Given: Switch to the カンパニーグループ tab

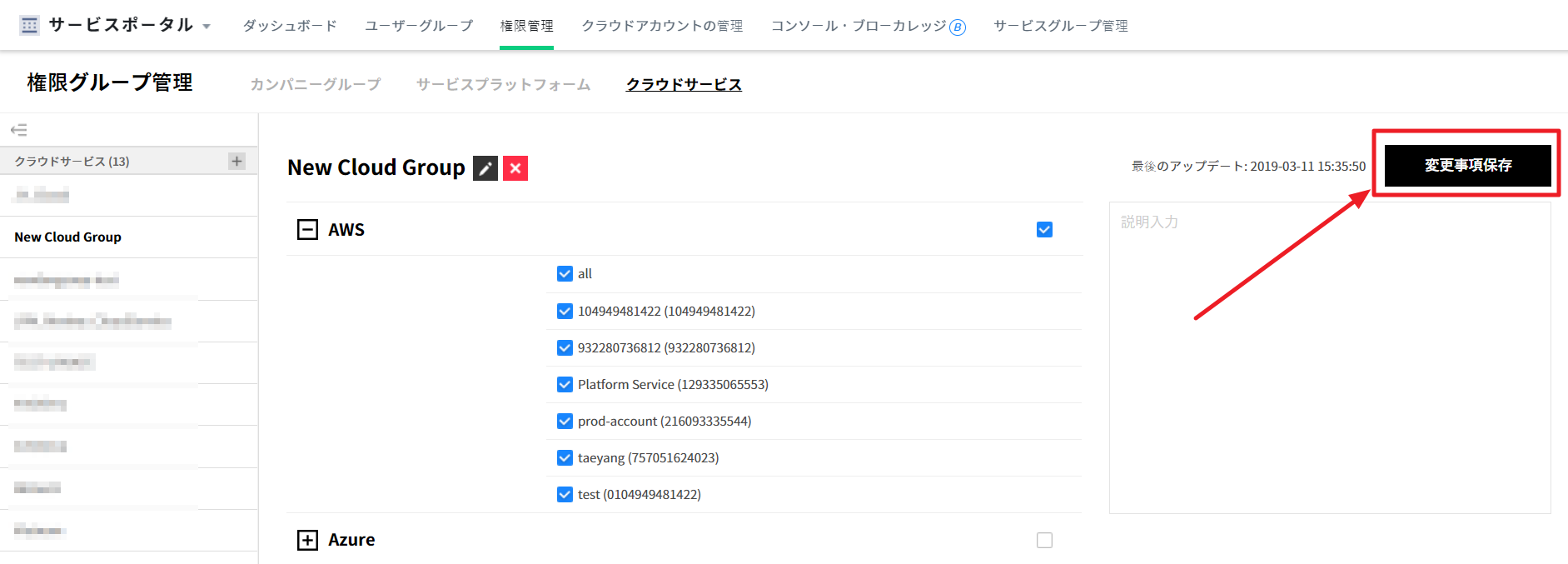Looking at the screenshot, I should (316, 84).
